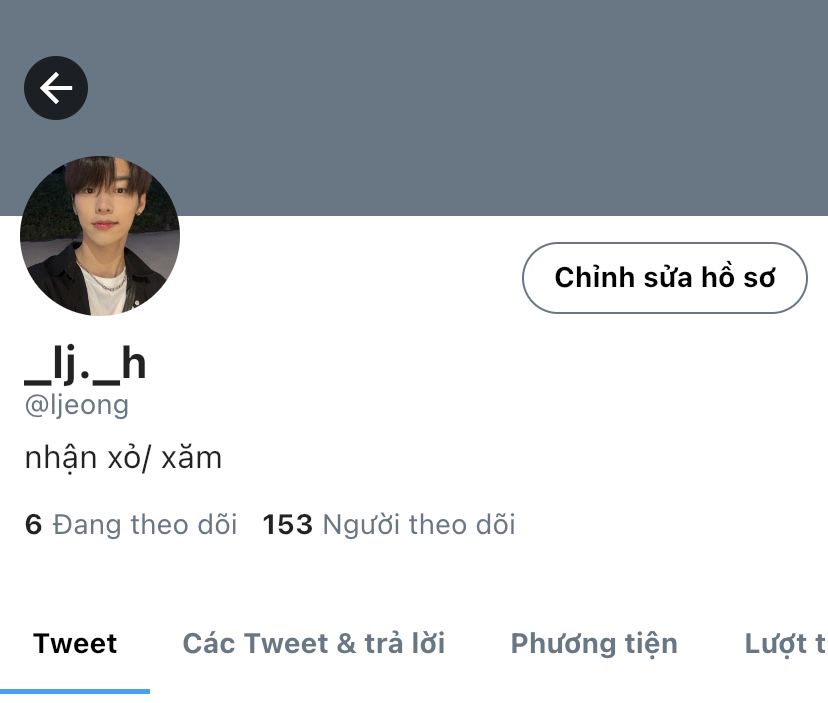Click the Chỉnh sửa hồ sơ button

point(665,278)
